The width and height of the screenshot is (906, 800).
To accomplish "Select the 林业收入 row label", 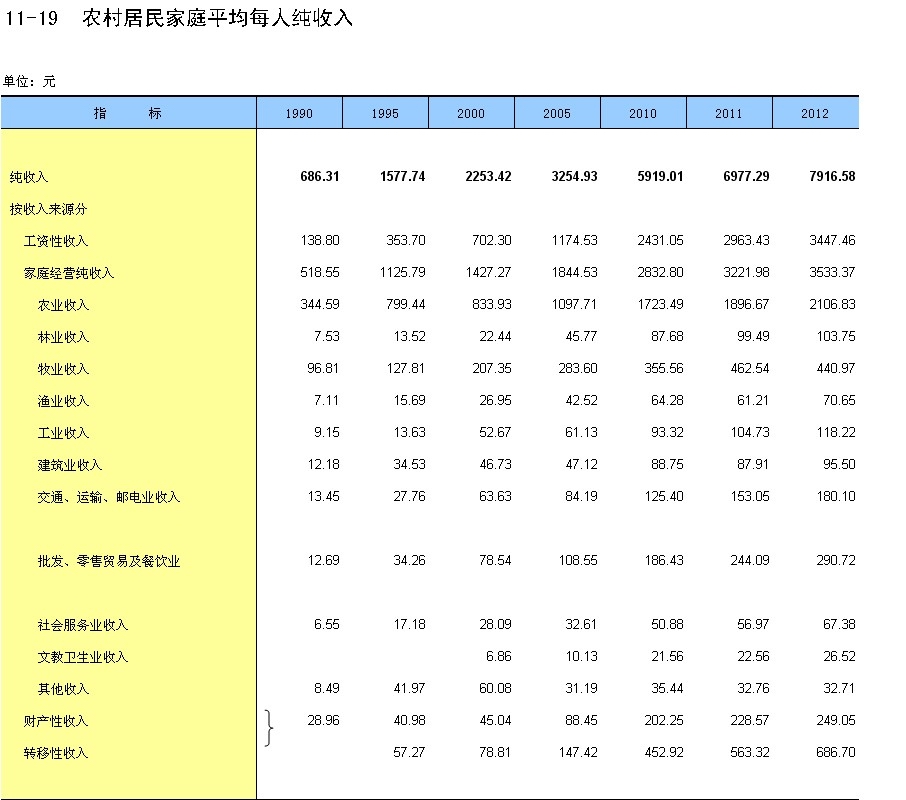I will click(64, 337).
